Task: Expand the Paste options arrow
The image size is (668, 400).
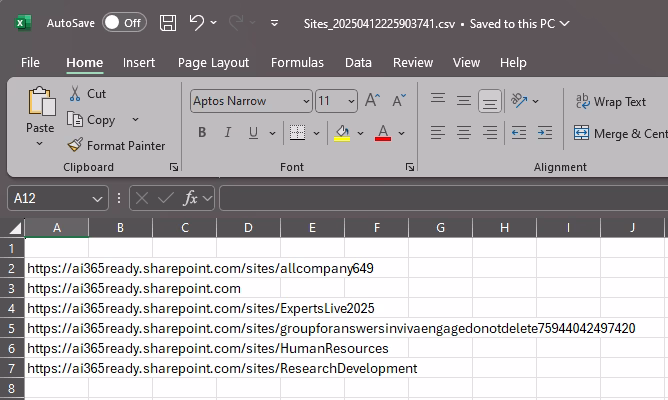Action: 40,144
